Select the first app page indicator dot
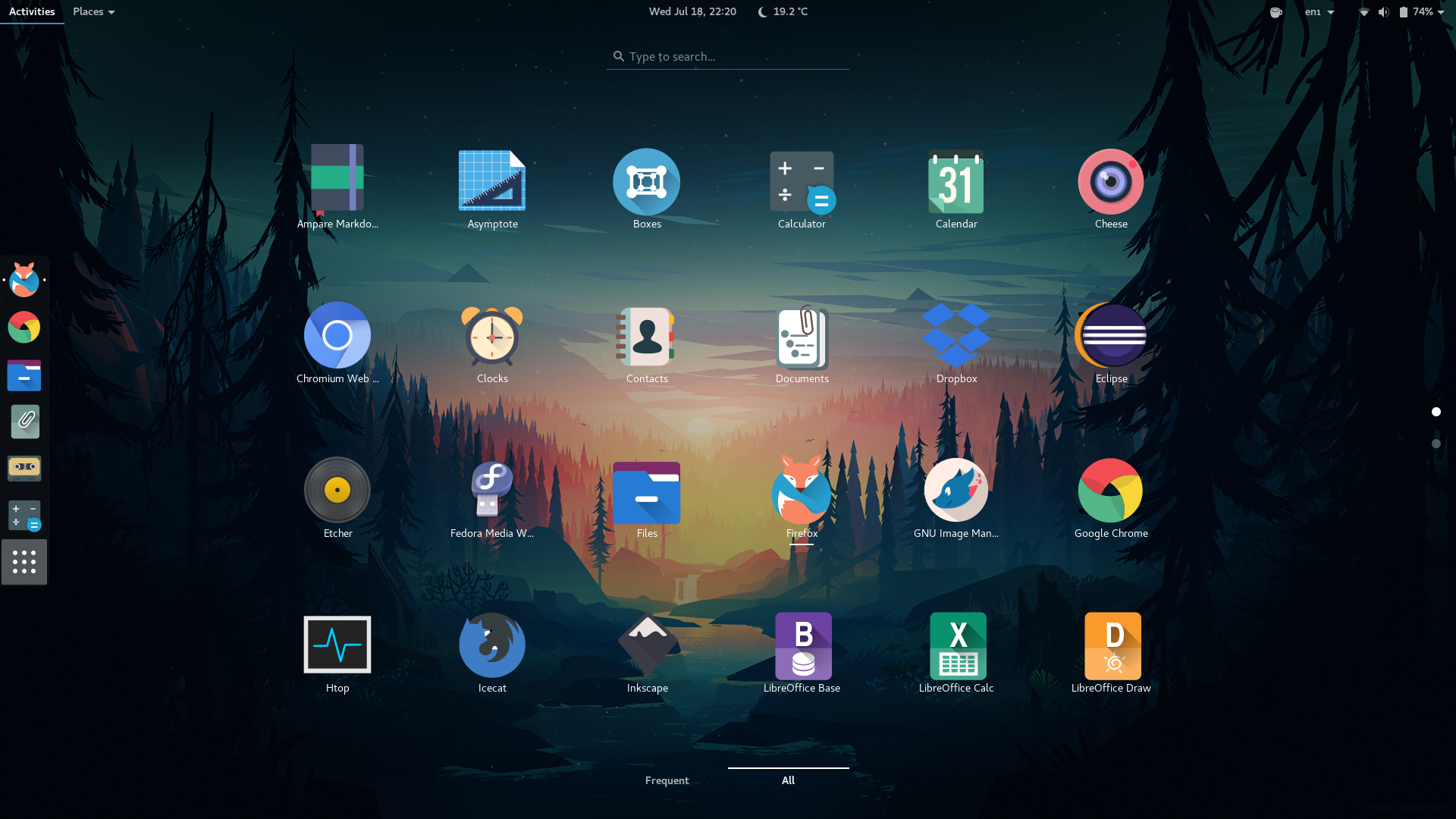1456x819 pixels. pyautogui.click(x=1436, y=412)
